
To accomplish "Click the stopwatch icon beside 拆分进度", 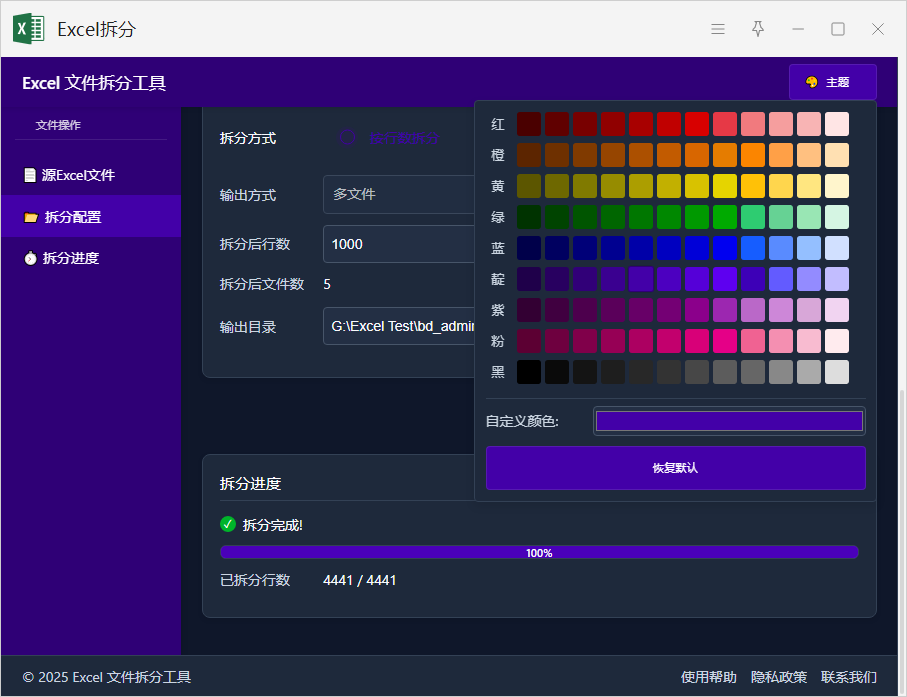I will [x=30, y=258].
